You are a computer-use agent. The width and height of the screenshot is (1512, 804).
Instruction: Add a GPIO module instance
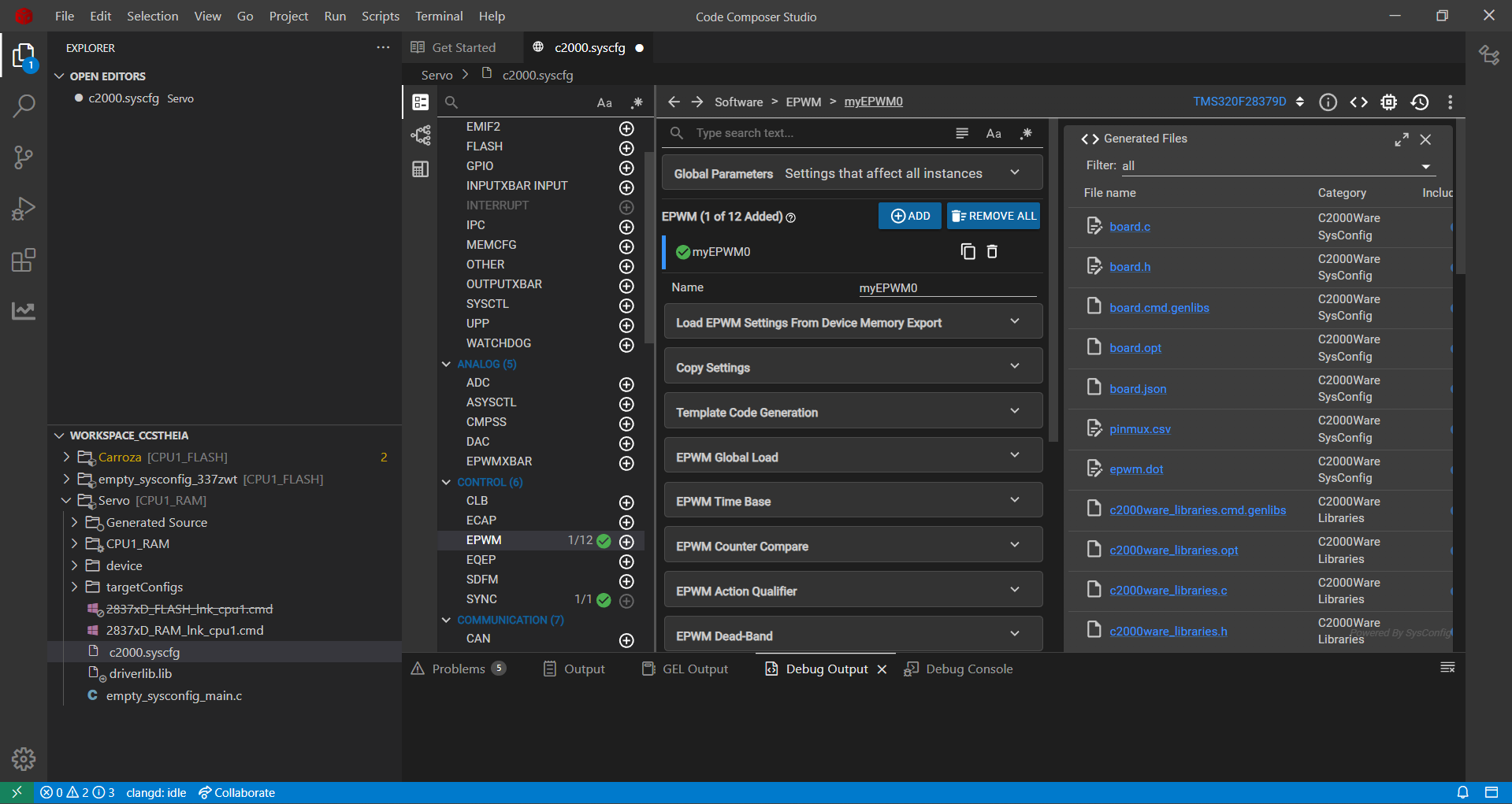pos(626,168)
